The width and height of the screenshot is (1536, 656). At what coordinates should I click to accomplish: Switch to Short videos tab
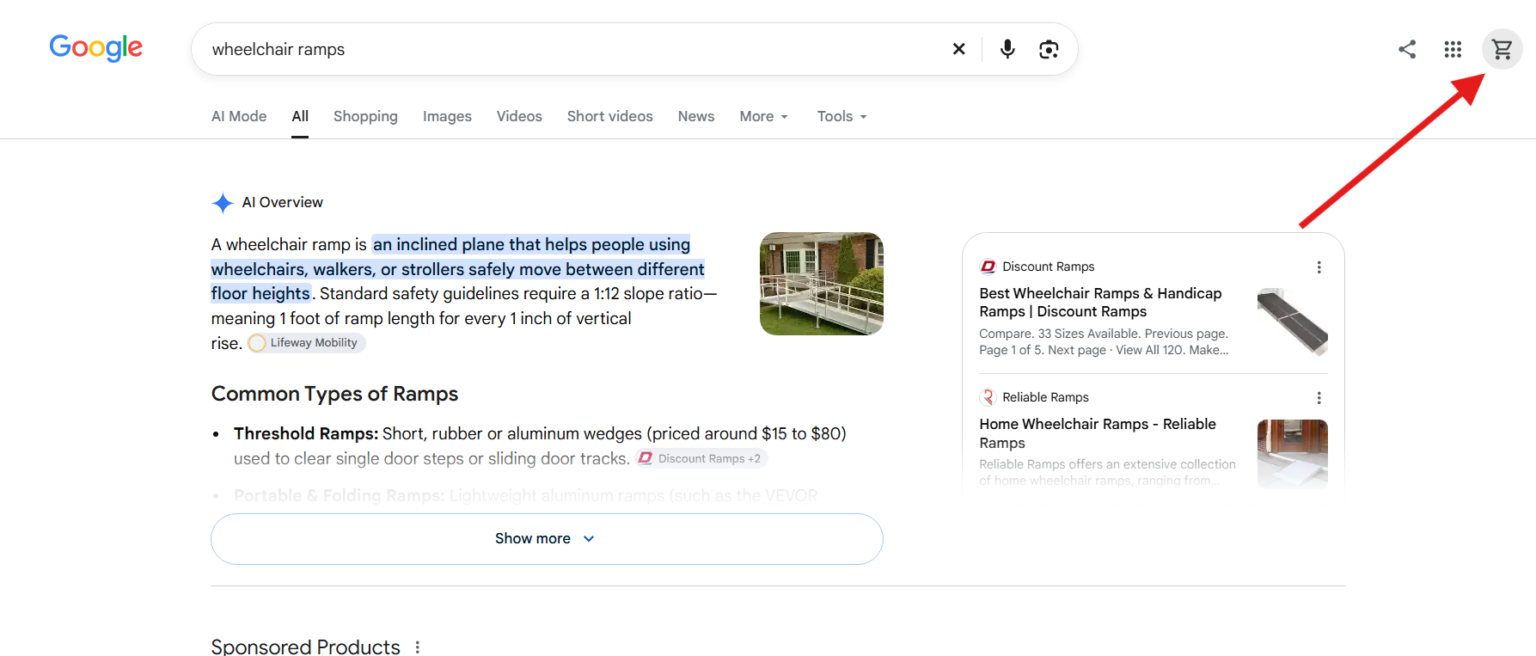pyautogui.click(x=610, y=116)
